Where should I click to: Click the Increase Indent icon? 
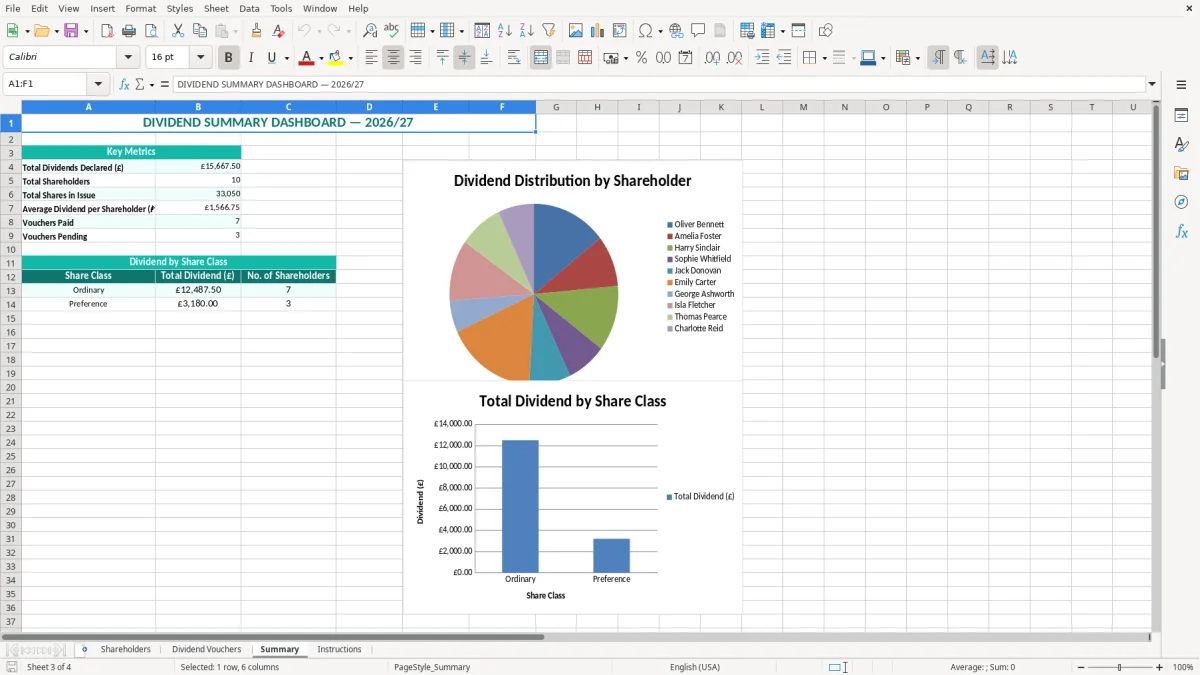[x=762, y=58]
